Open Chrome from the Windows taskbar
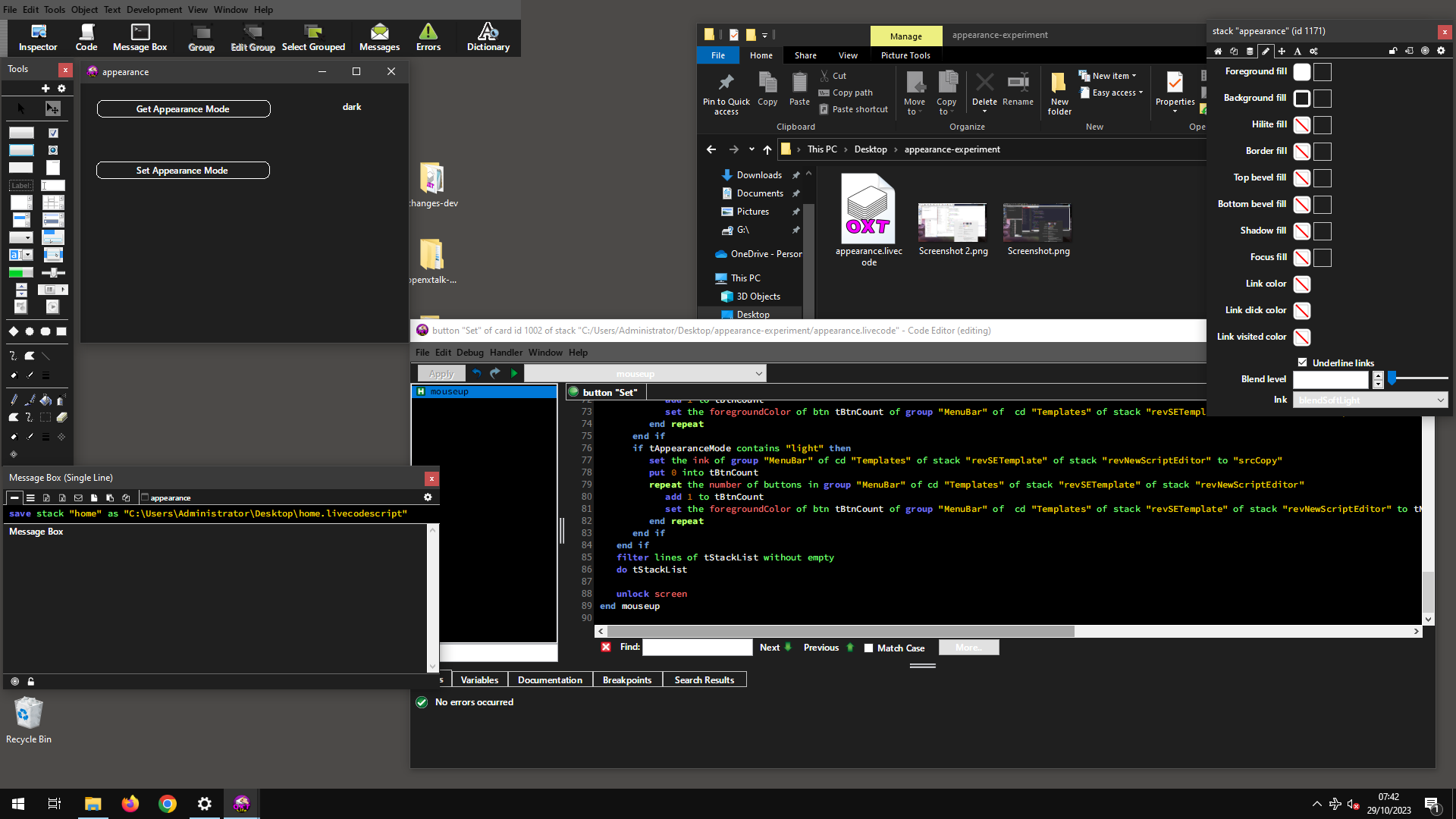Viewport: 1456px width, 819px height. (x=168, y=804)
